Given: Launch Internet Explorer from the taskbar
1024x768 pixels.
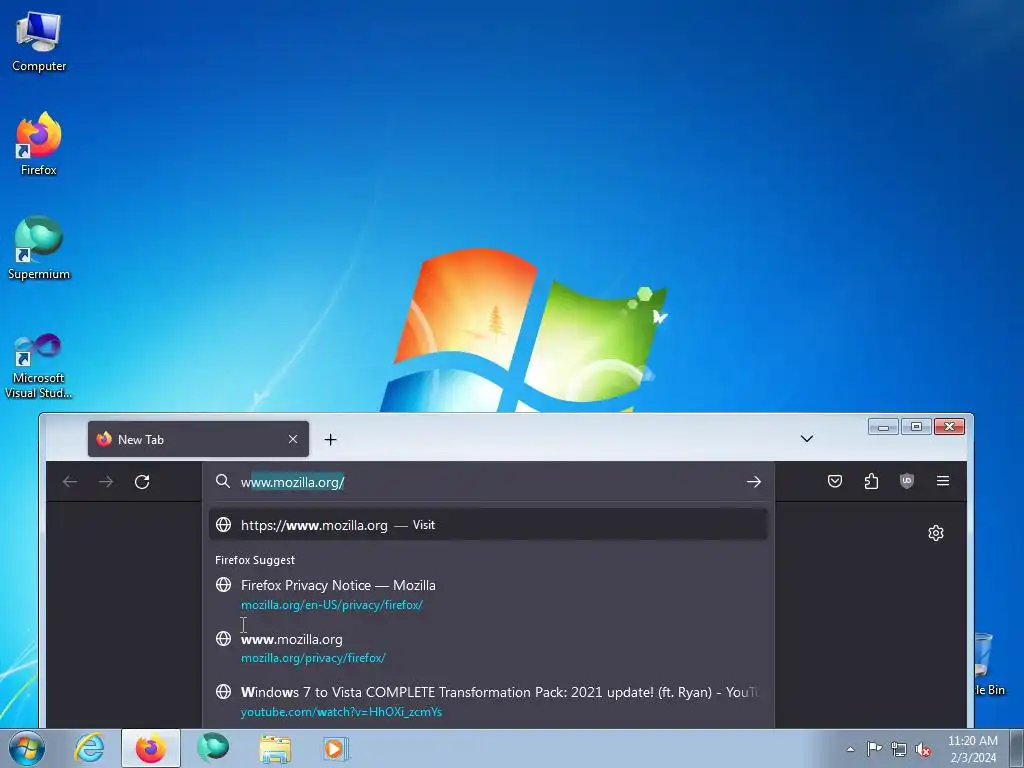Looking at the screenshot, I should pos(89,748).
